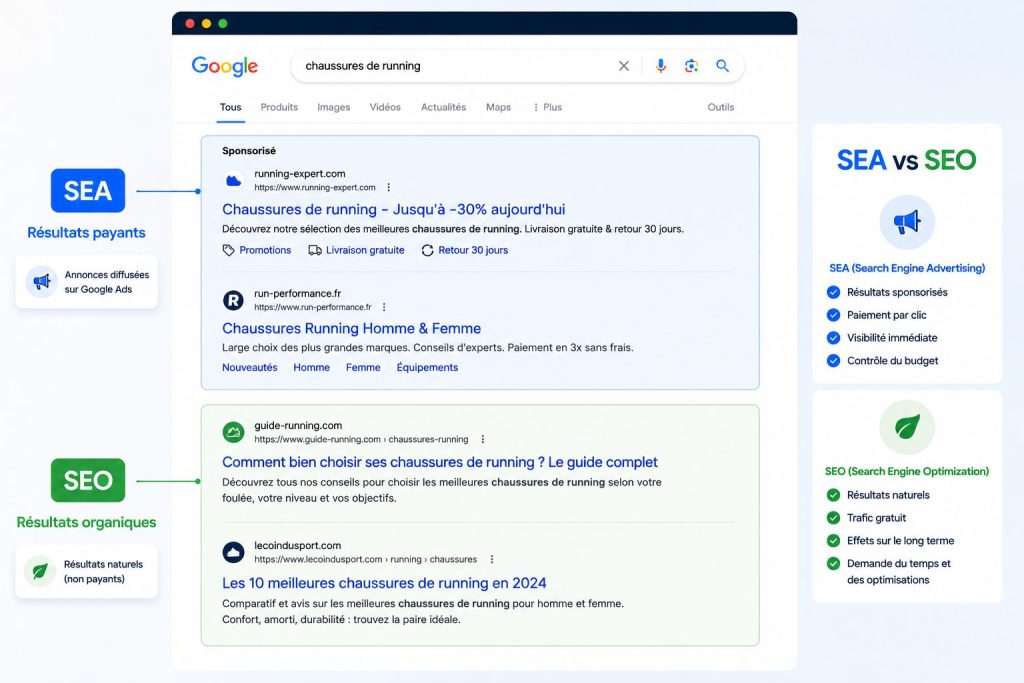
Task: Click blue checkmark next to Visibilité immédiate
Action: (x=833, y=338)
